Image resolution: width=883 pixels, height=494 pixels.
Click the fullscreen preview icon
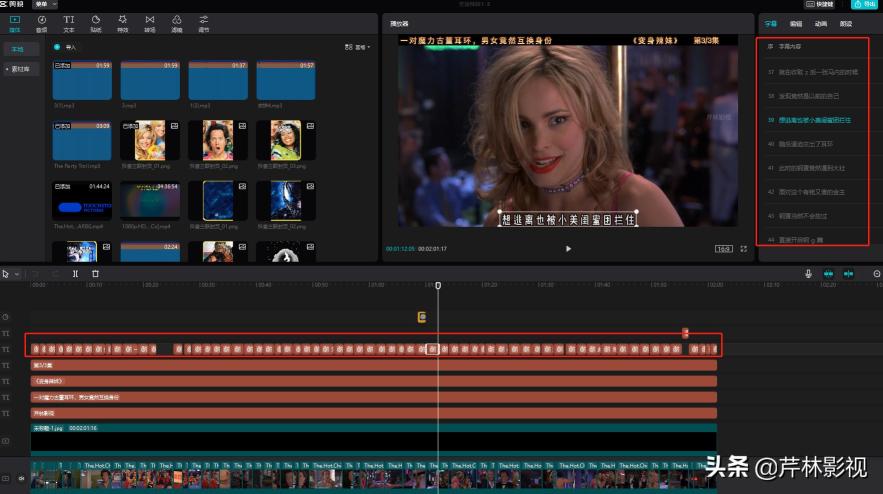point(744,248)
